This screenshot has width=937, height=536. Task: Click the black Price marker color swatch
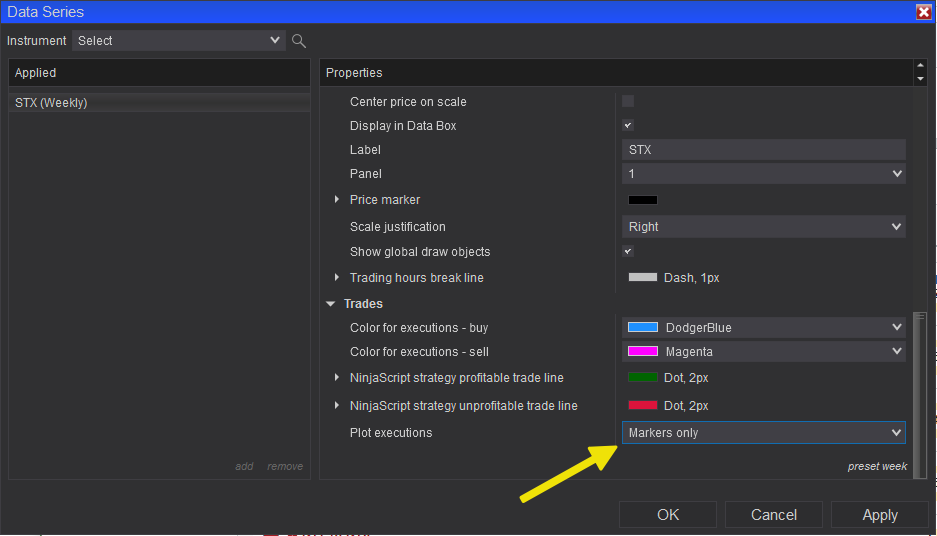[642, 200]
